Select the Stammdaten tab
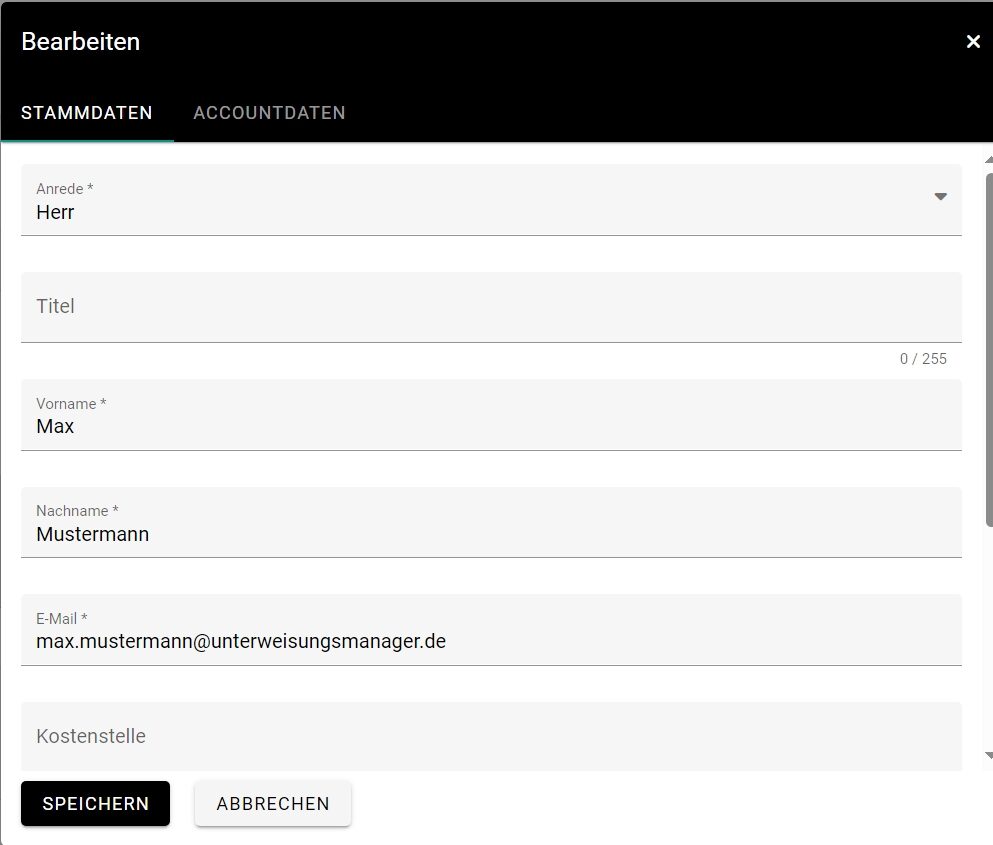This screenshot has width=993, height=845. (87, 113)
